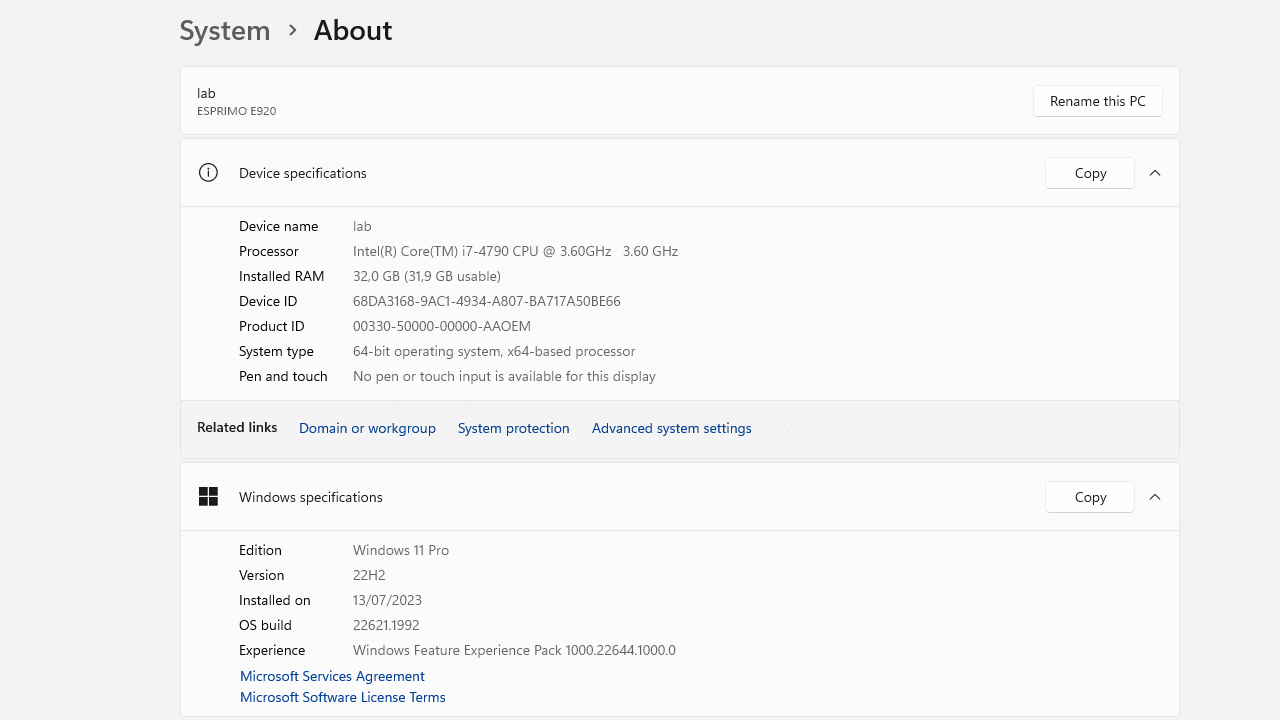
Task: Select Device ID value 68DA3168-9AC1
Action: pos(487,301)
